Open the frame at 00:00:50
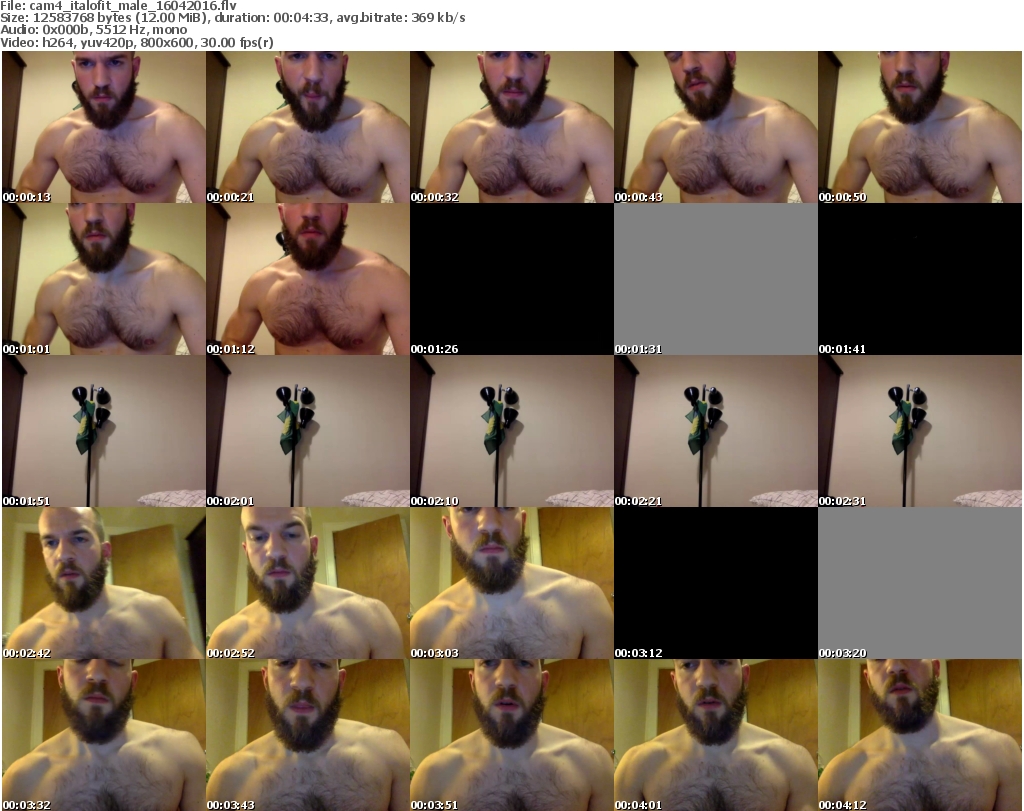Image resolution: width=1024 pixels, height=811 pixels. pos(920,127)
